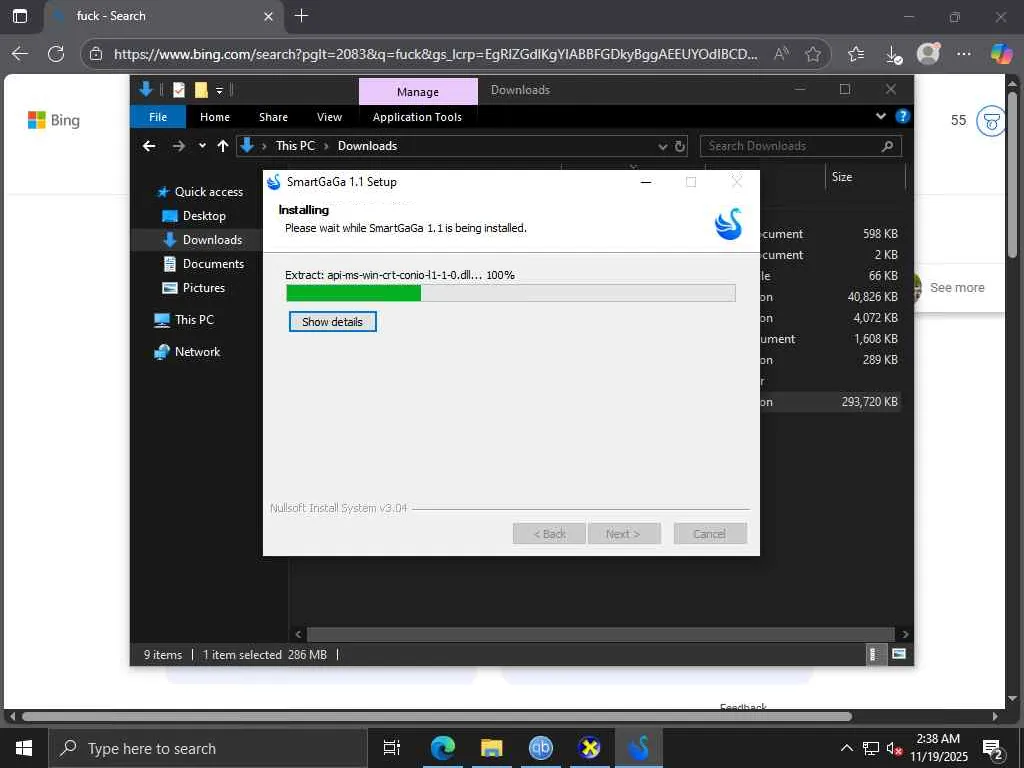Screen dimensions: 1024x768
Task: Refresh the Bing page in Edge
Action: click(x=56, y=54)
